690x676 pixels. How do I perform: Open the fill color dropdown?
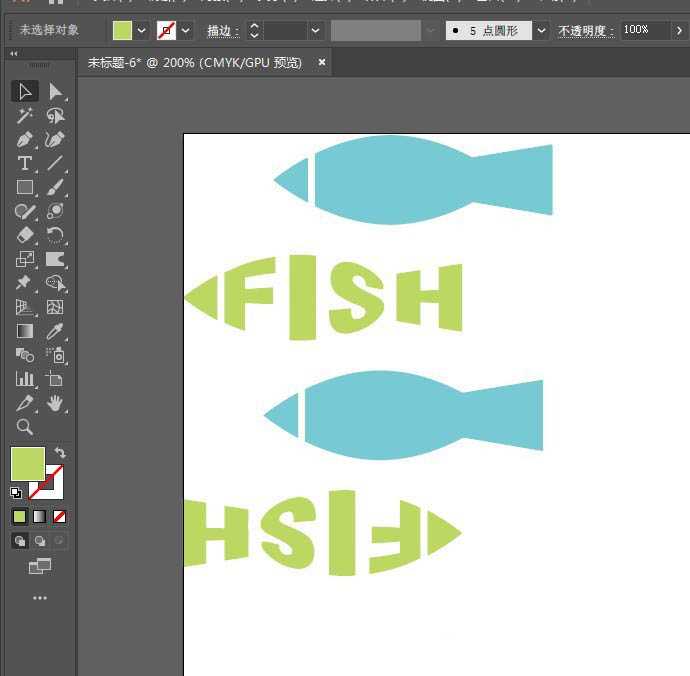click(x=141, y=31)
